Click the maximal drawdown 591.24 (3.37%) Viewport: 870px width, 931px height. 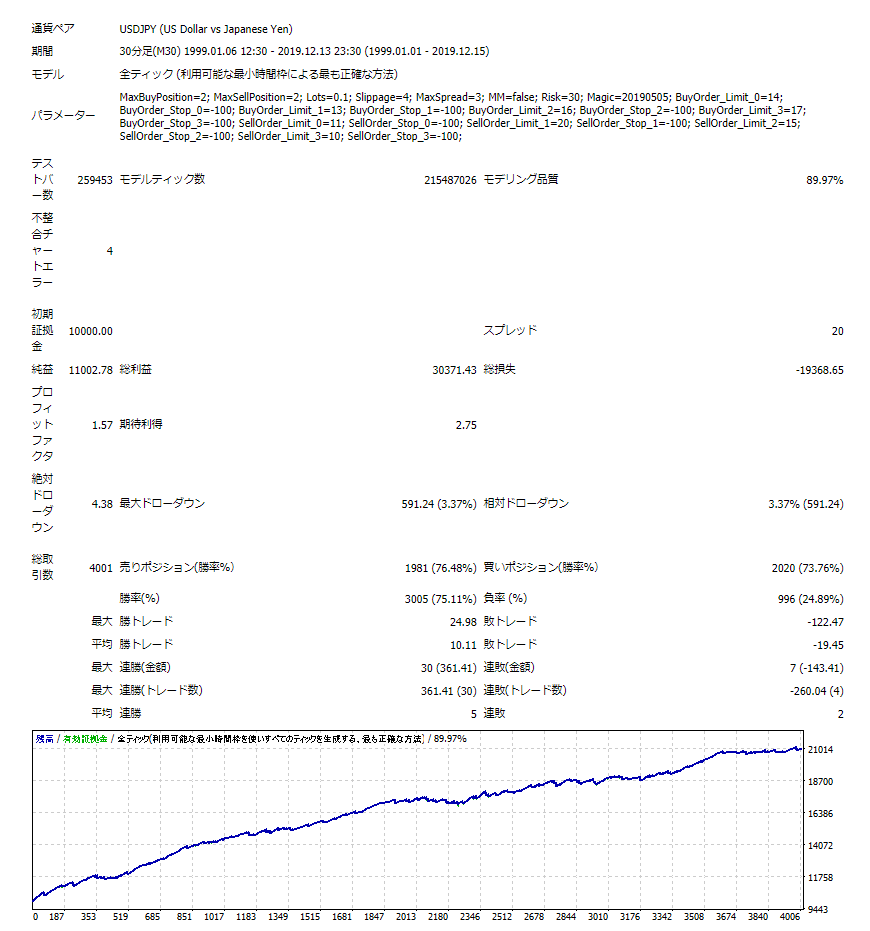pyautogui.click(x=439, y=504)
